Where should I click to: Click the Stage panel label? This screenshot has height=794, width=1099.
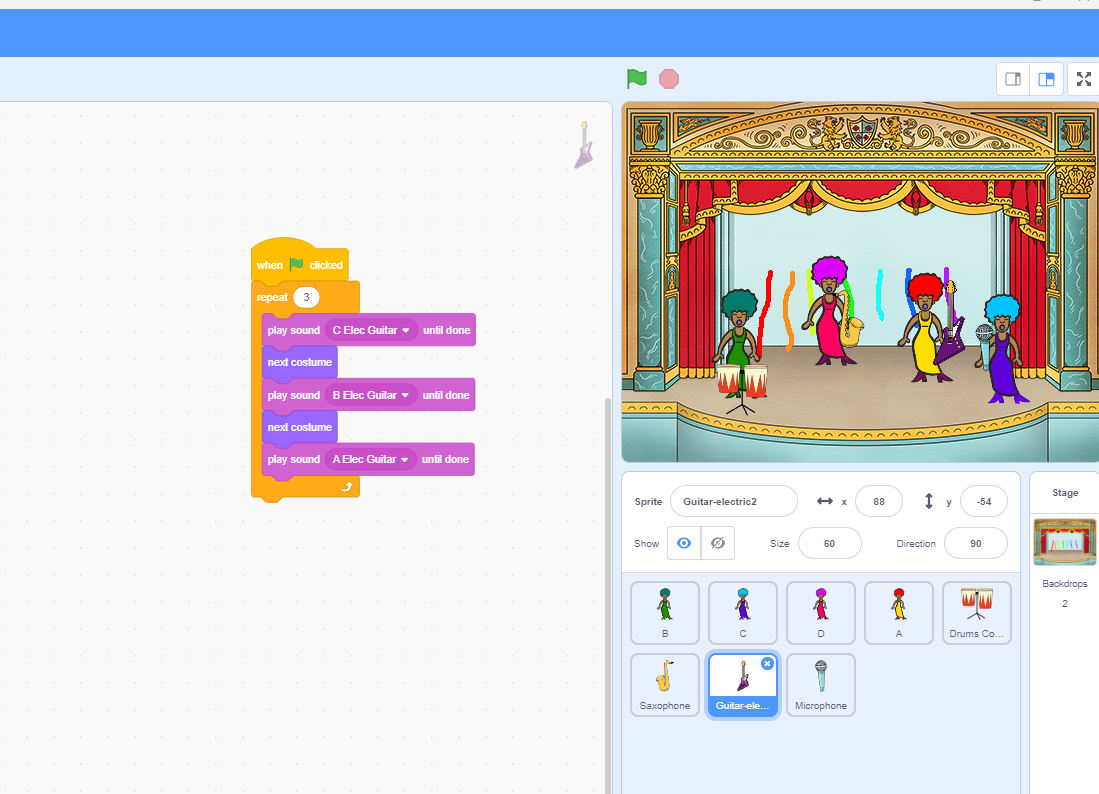pyautogui.click(x=1065, y=493)
